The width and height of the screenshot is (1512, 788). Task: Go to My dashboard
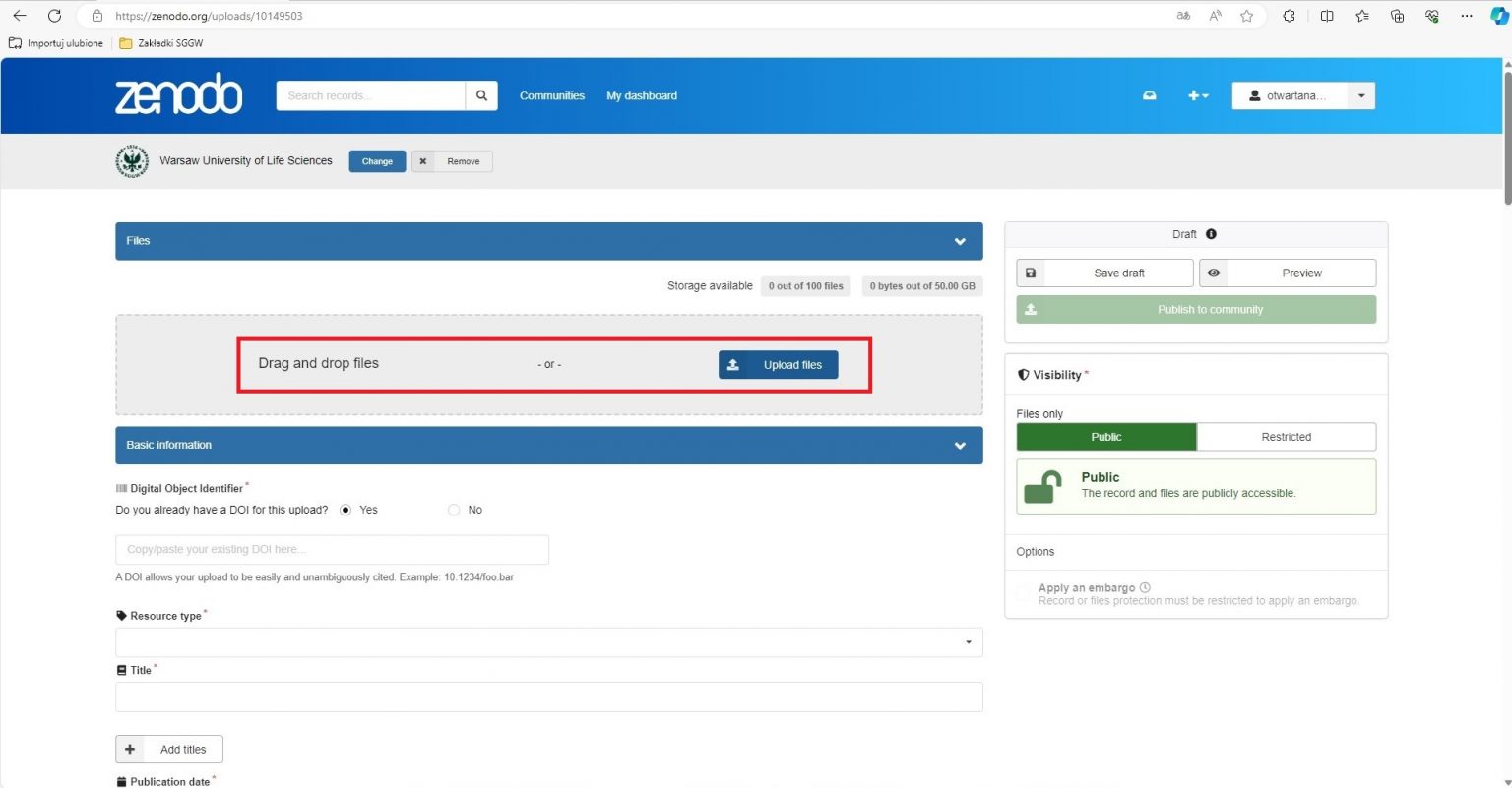(641, 95)
